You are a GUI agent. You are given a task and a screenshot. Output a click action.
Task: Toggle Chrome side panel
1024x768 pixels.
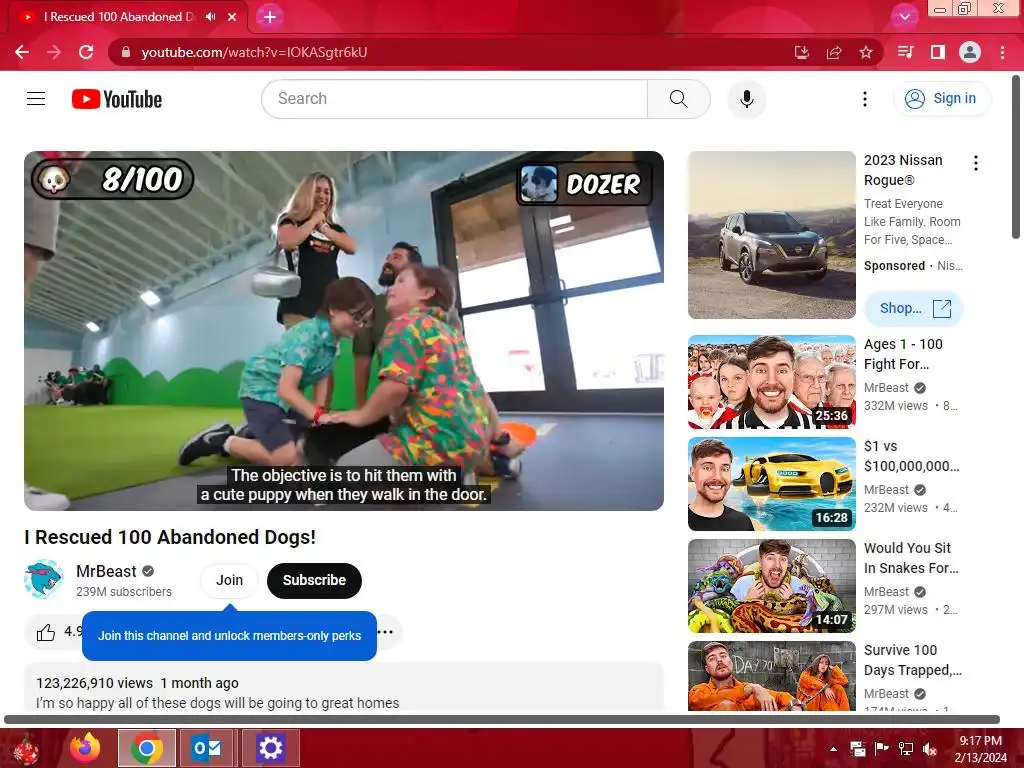tap(938, 52)
